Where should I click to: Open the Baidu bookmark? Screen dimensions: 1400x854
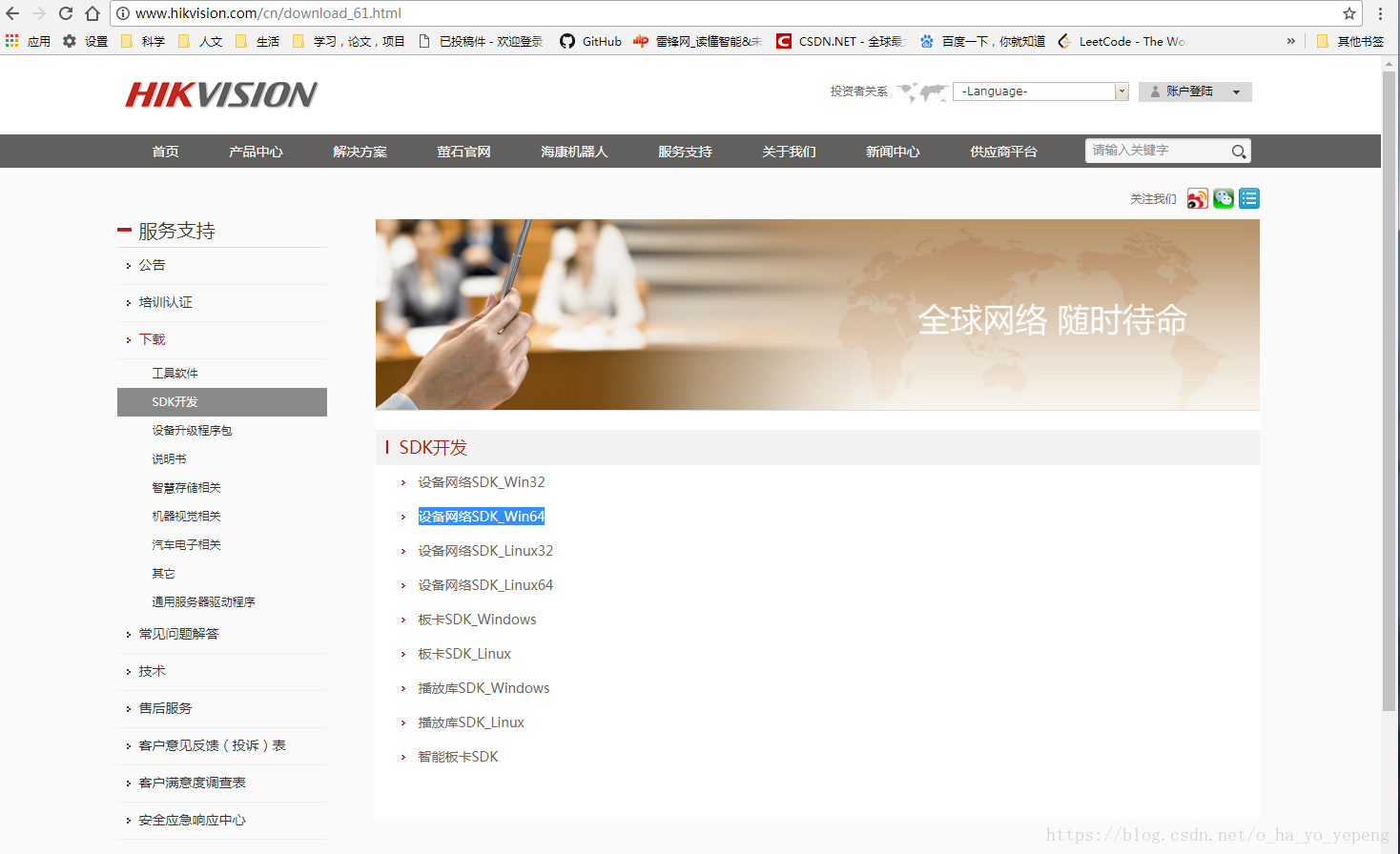pos(982,41)
